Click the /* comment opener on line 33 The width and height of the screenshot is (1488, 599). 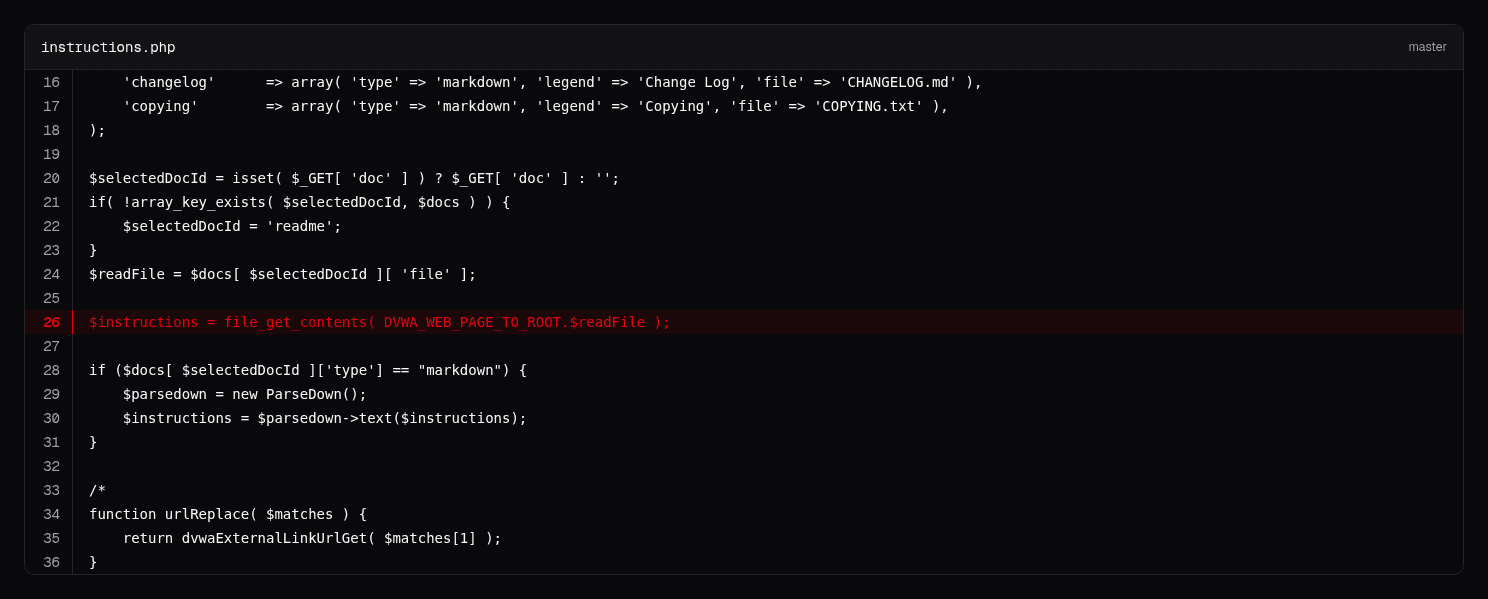pos(97,490)
